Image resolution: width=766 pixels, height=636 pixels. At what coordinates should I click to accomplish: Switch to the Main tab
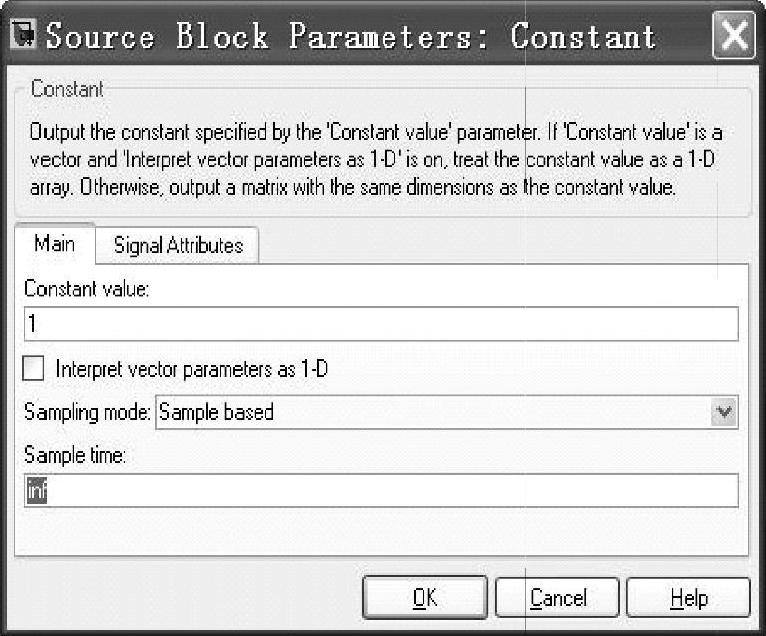(x=54, y=244)
